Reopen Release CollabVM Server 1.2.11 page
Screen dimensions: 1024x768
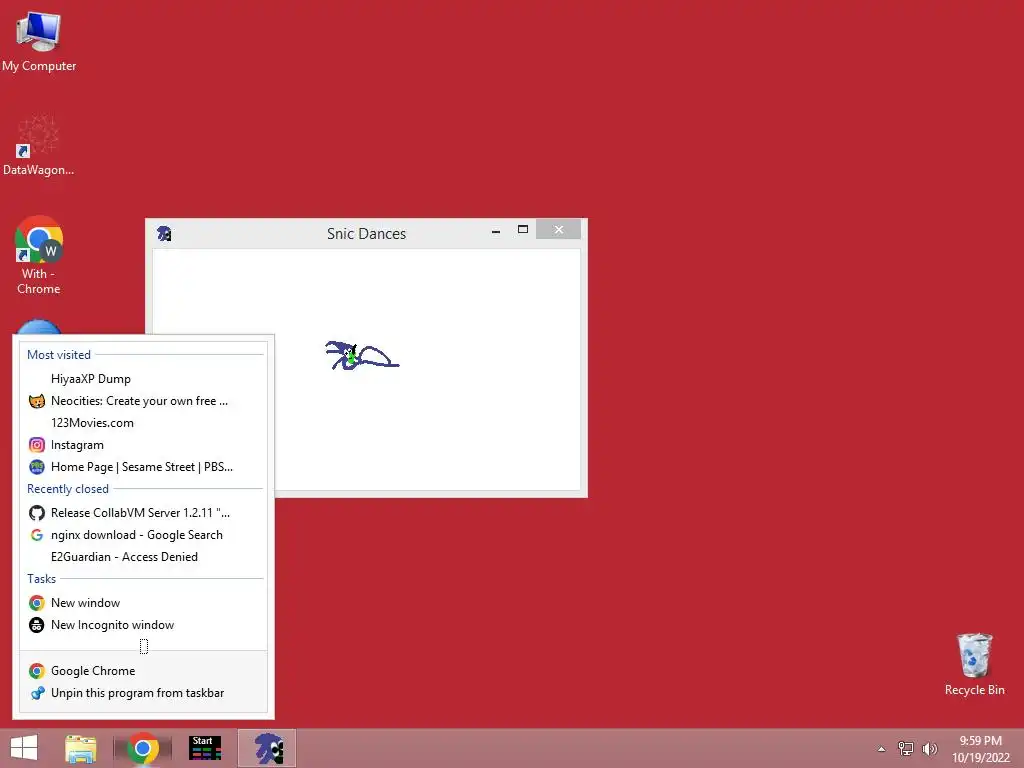pyautogui.click(x=143, y=513)
